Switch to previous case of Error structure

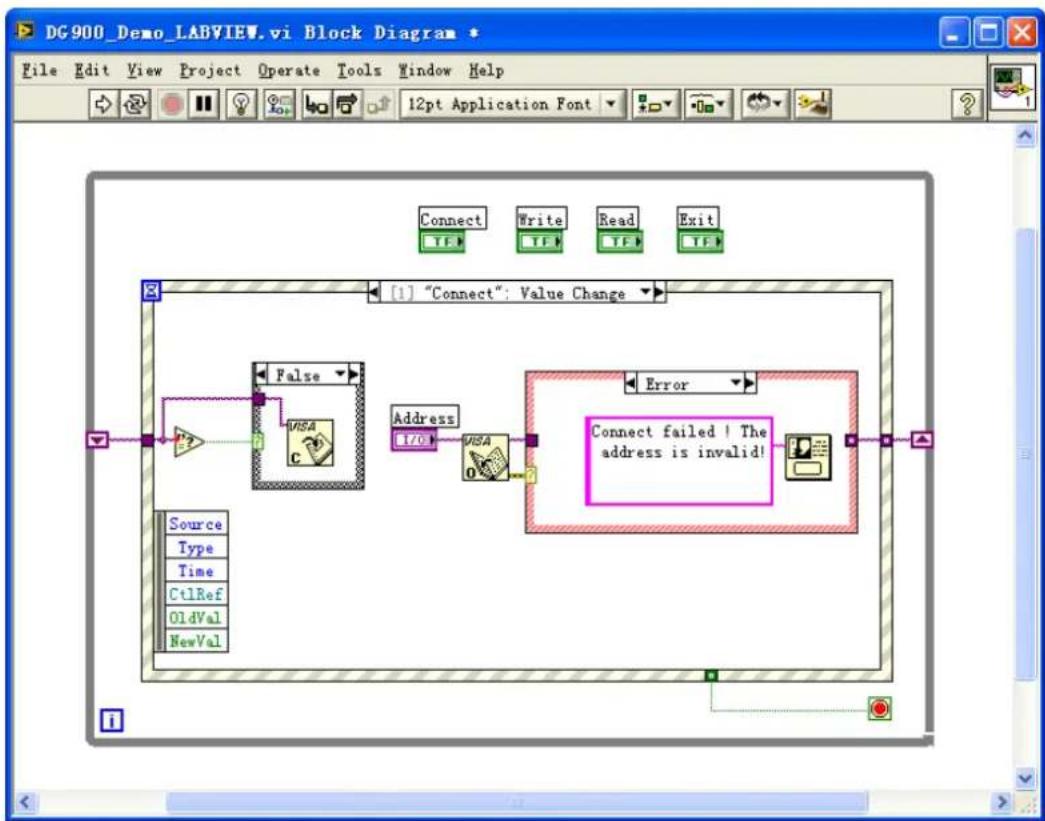click(x=630, y=384)
